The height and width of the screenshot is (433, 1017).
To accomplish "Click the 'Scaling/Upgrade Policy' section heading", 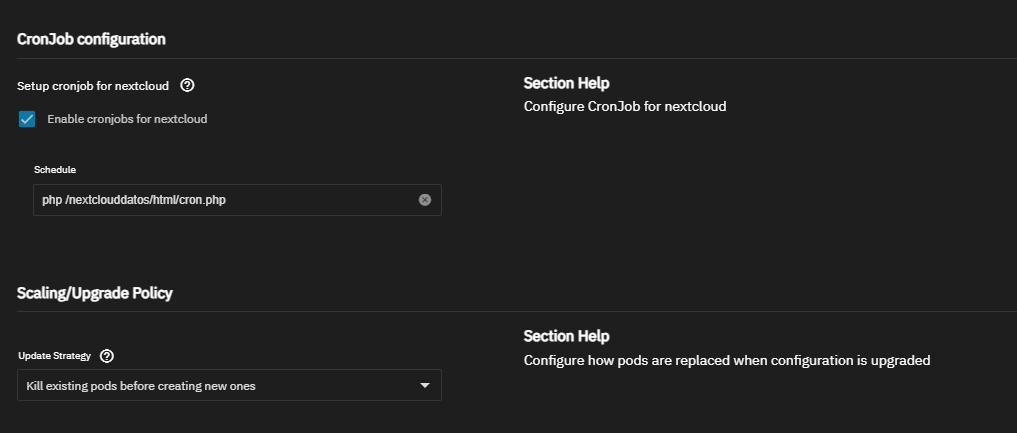I will (95, 293).
